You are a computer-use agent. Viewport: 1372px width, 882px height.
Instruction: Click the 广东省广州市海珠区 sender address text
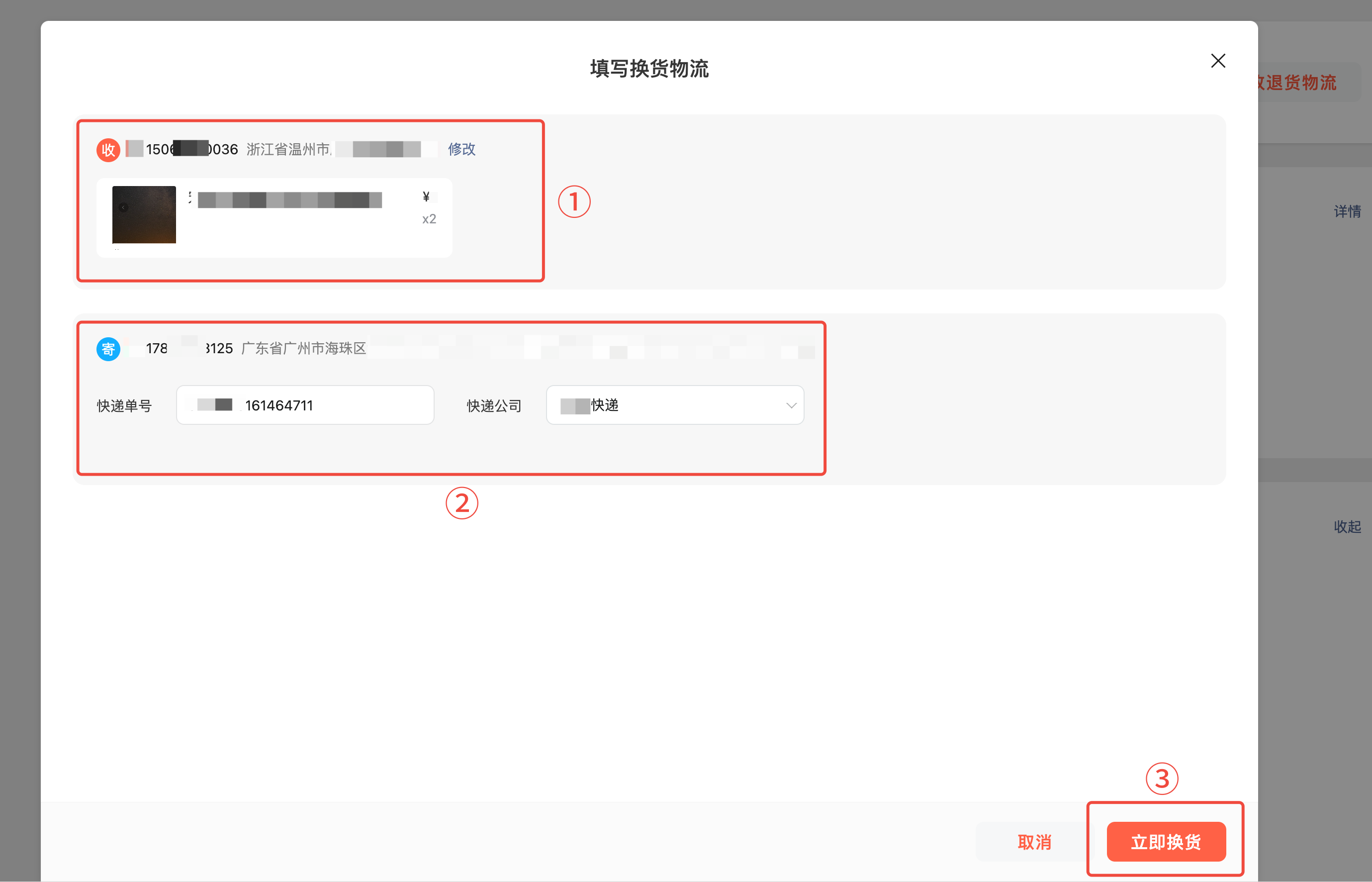tap(303, 348)
